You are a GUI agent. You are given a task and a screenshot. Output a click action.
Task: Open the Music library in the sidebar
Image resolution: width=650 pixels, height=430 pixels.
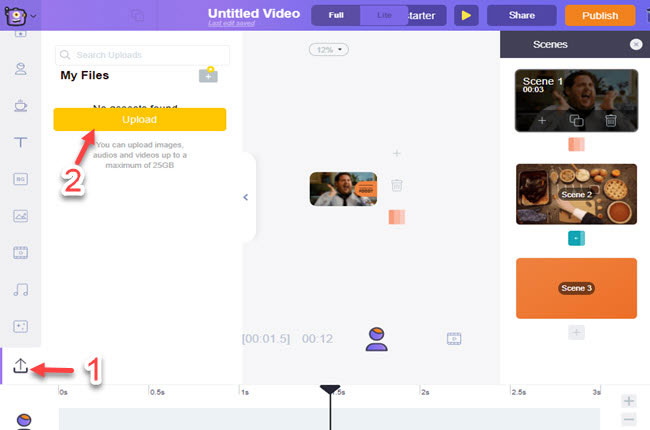pyautogui.click(x=20, y=290)
